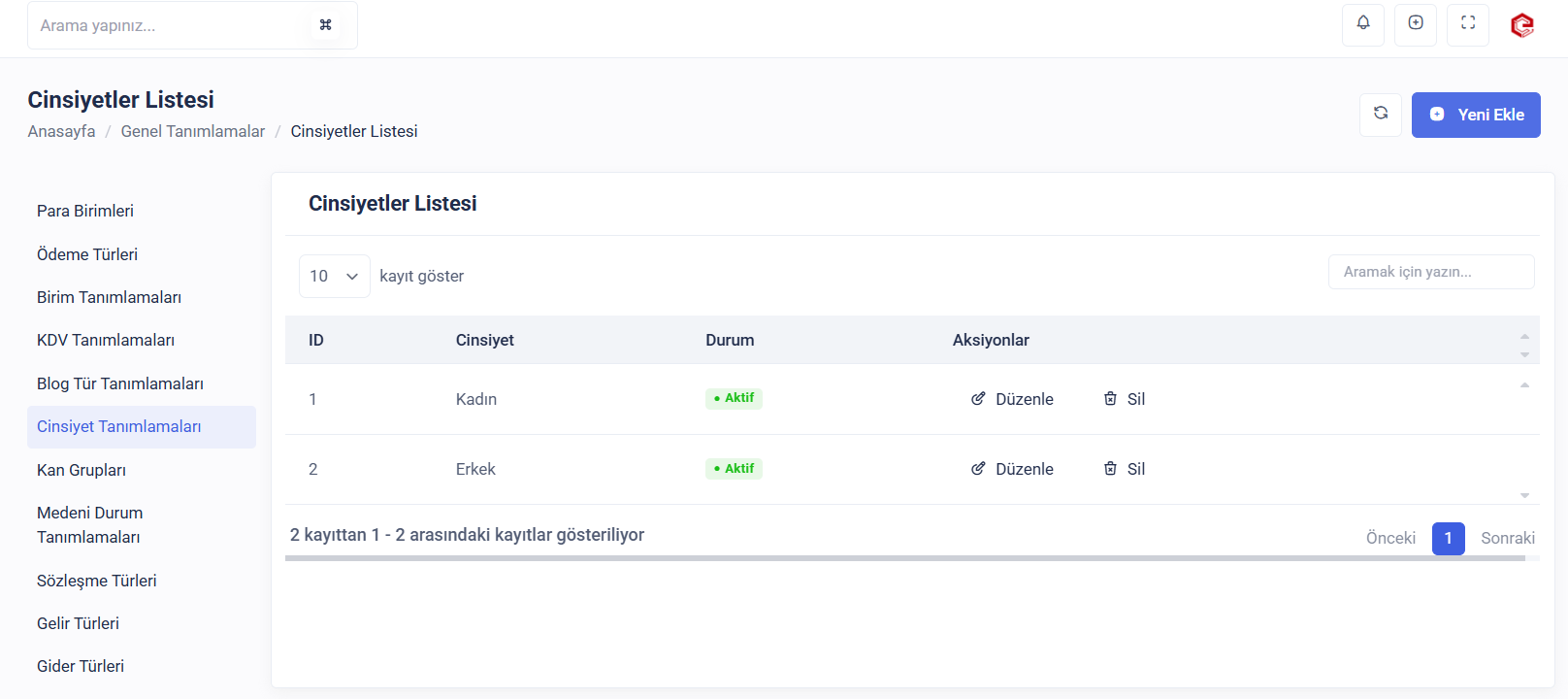This screenshot has height=699, width=1568.
Task: Click the edit pencil icon for Erkek row
Action: (978, 469)
